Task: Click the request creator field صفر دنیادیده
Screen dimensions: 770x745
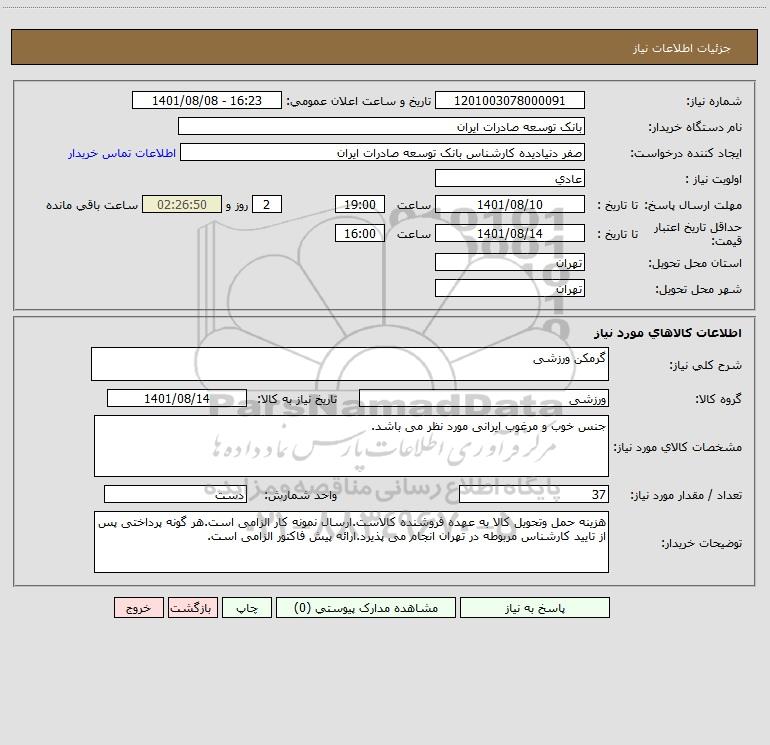Action: coord(383,152)
